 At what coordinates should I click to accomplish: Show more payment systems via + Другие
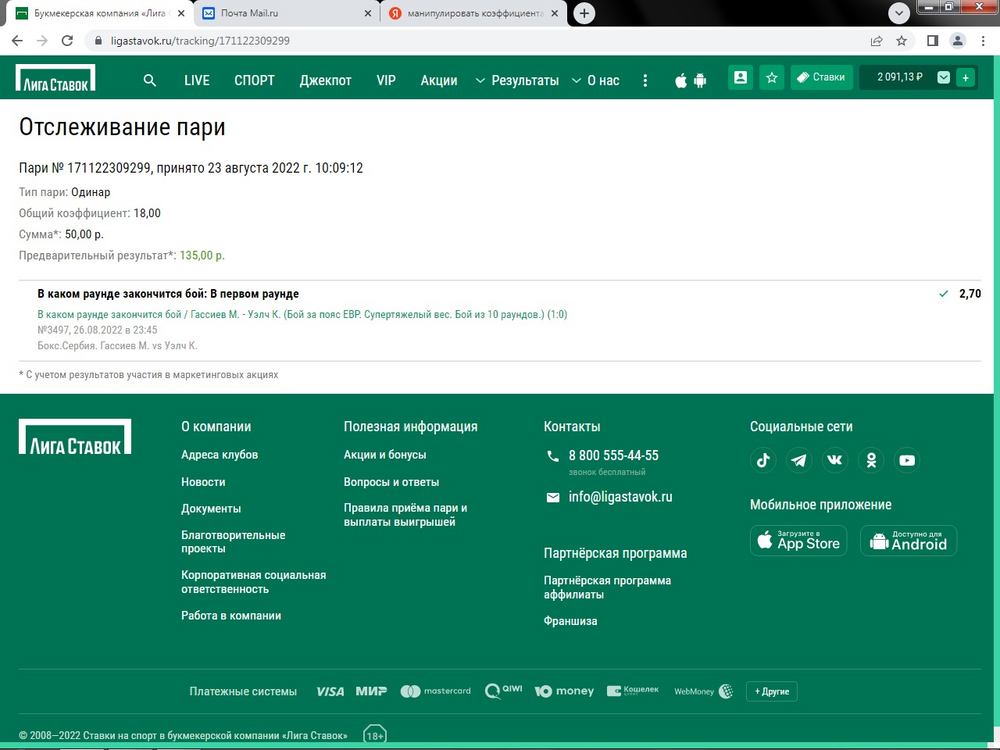[x=772, y=691]
